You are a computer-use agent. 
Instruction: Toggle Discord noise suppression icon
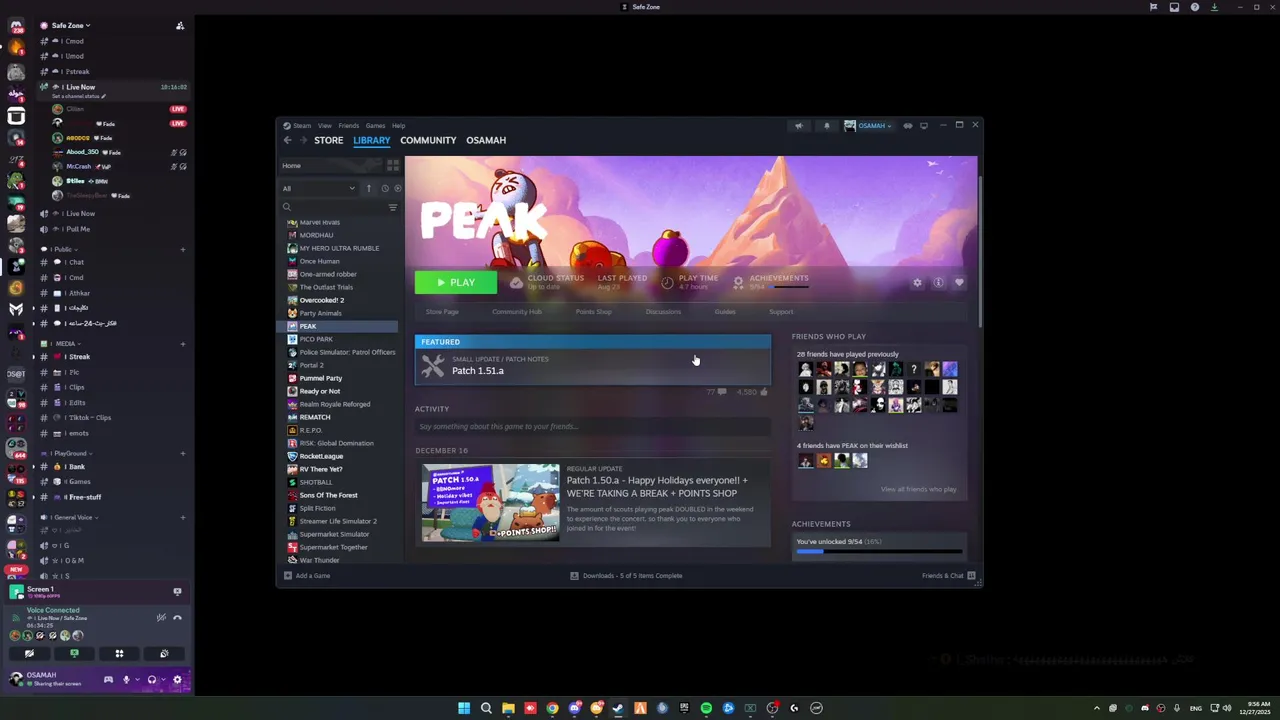tap(161, 618)
